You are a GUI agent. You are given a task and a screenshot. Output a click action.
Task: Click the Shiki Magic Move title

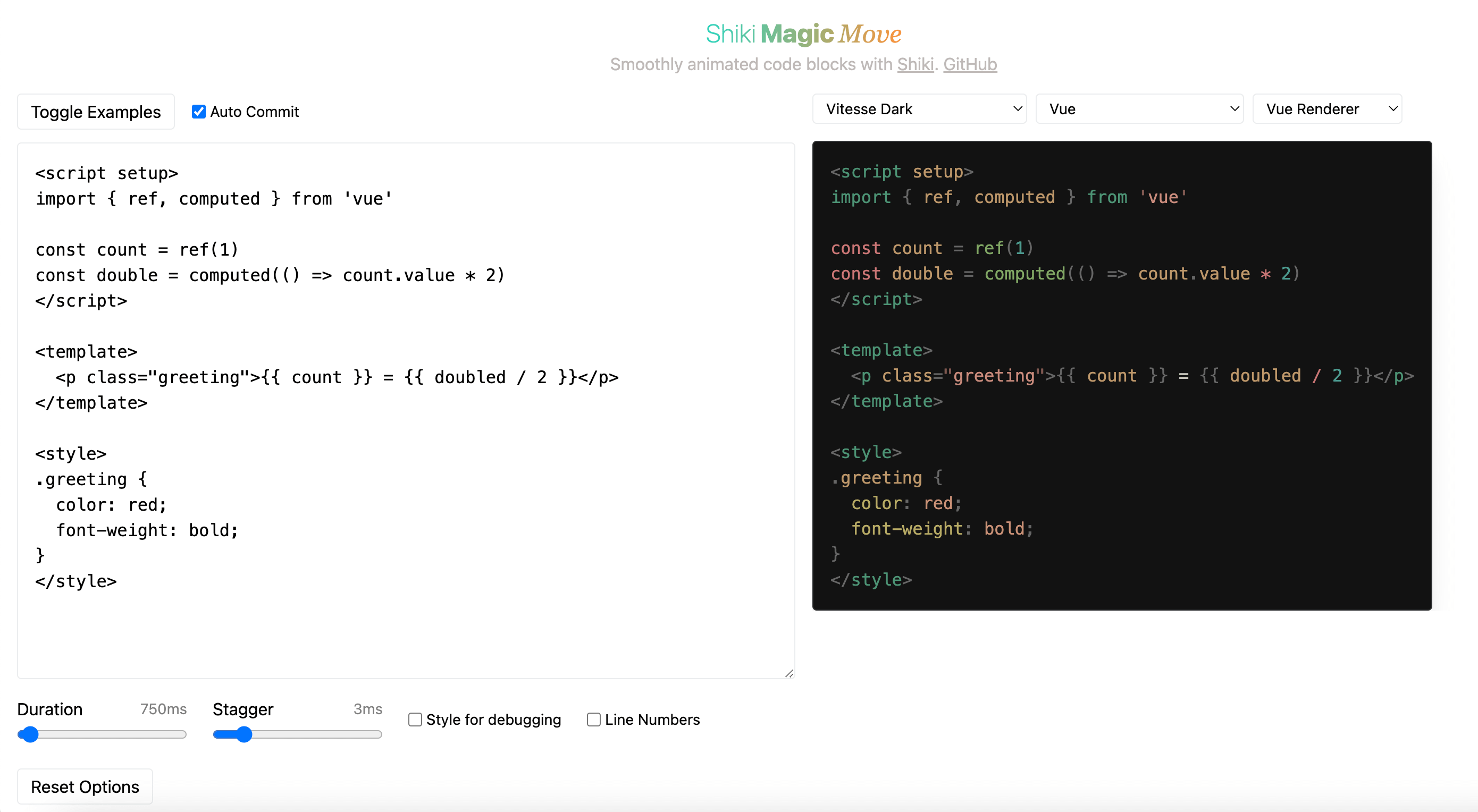click(x=803, y=34)
